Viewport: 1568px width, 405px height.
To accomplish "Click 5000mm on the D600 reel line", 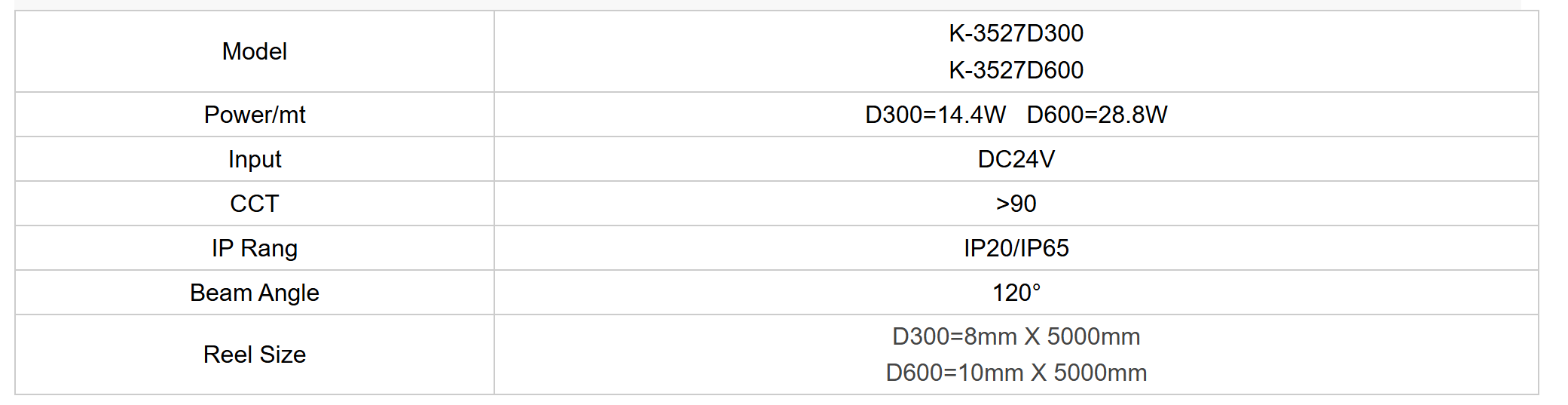I will pos(1100,373).
